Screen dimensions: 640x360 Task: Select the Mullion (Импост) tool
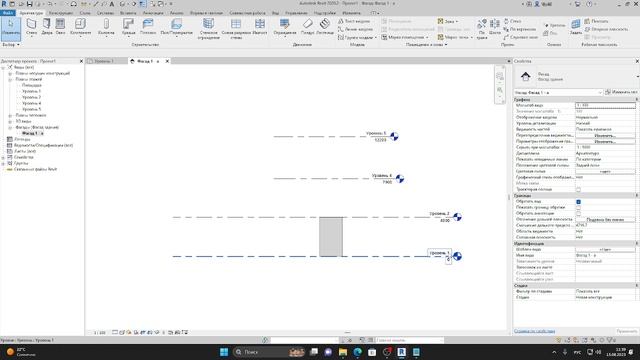tap(260, 27)
